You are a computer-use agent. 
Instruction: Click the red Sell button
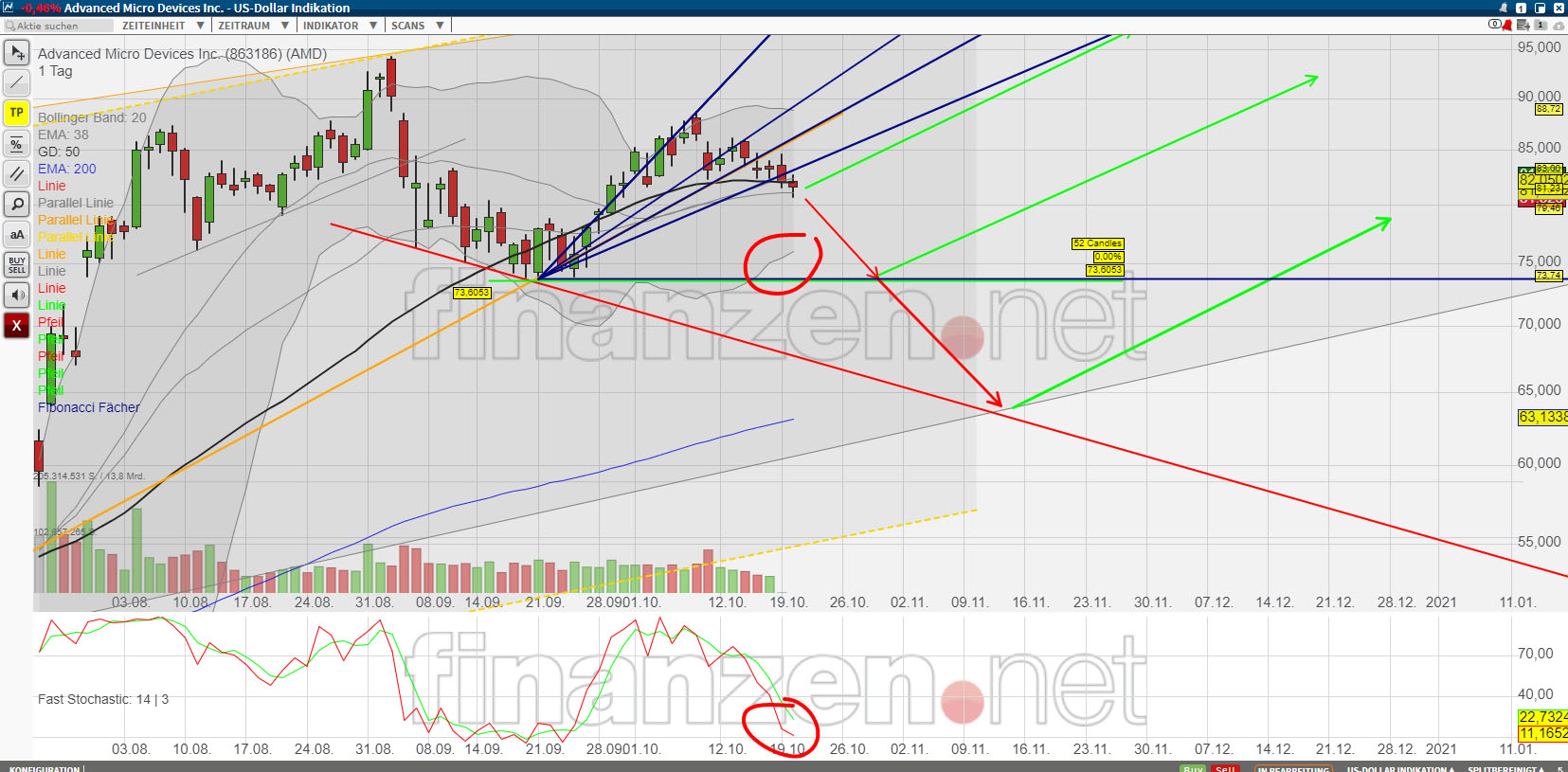tap(1225, 768)
